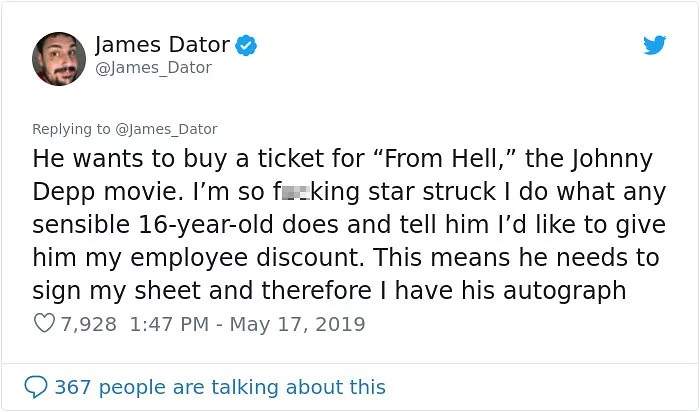The height and width of the screenshot is (412, 700).
Task: Click the blurred censored word in tweet
Action: coord(296,192)
